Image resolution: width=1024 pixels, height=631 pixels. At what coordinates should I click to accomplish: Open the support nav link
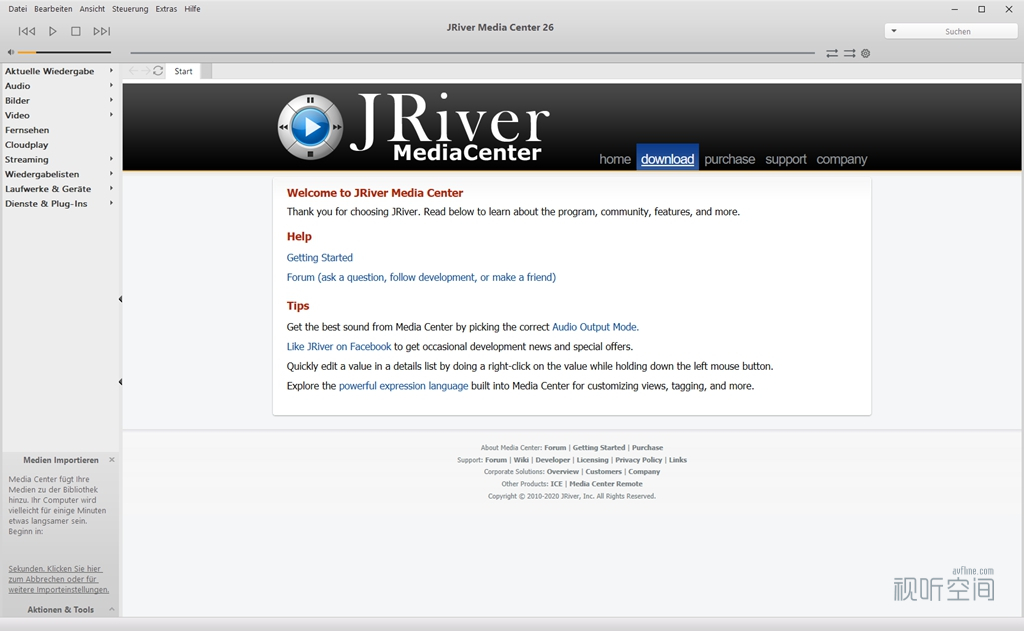(786, 159)
